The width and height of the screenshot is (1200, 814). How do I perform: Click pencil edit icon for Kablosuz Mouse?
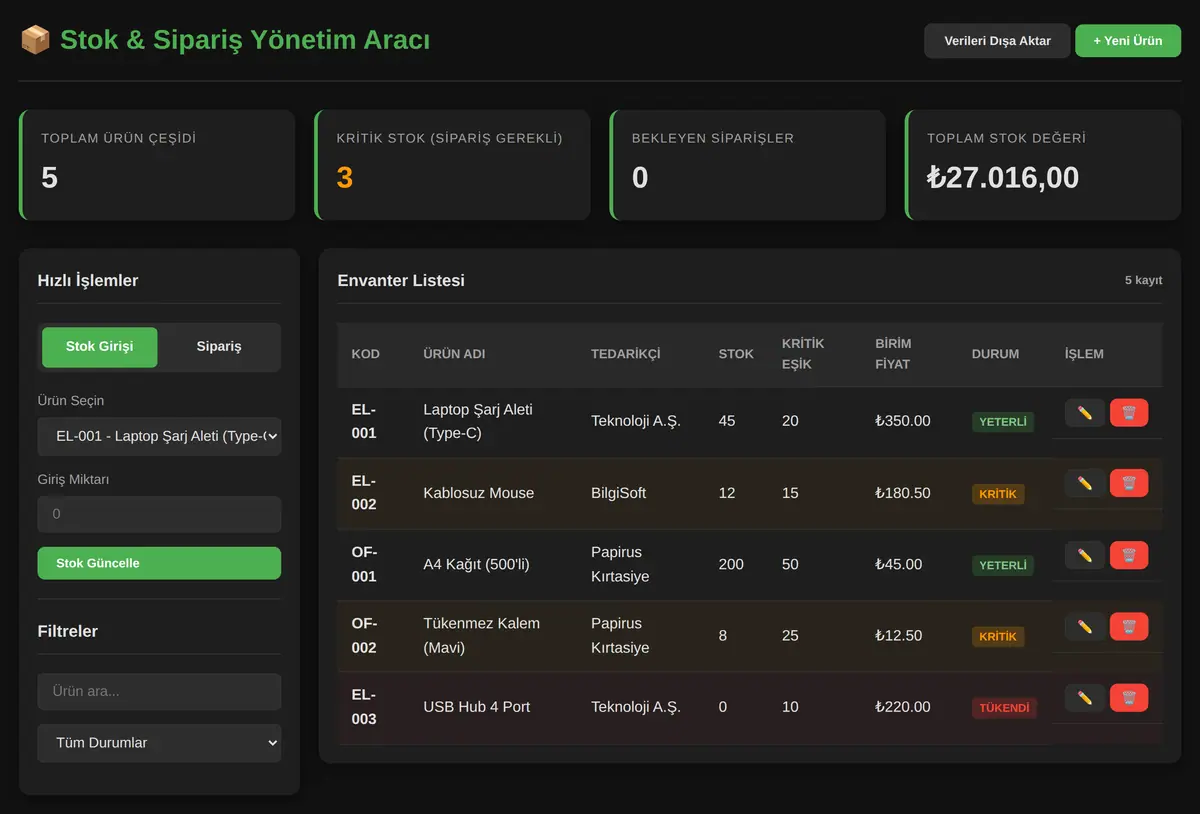pyautogui.click(x=1085, y=484)
